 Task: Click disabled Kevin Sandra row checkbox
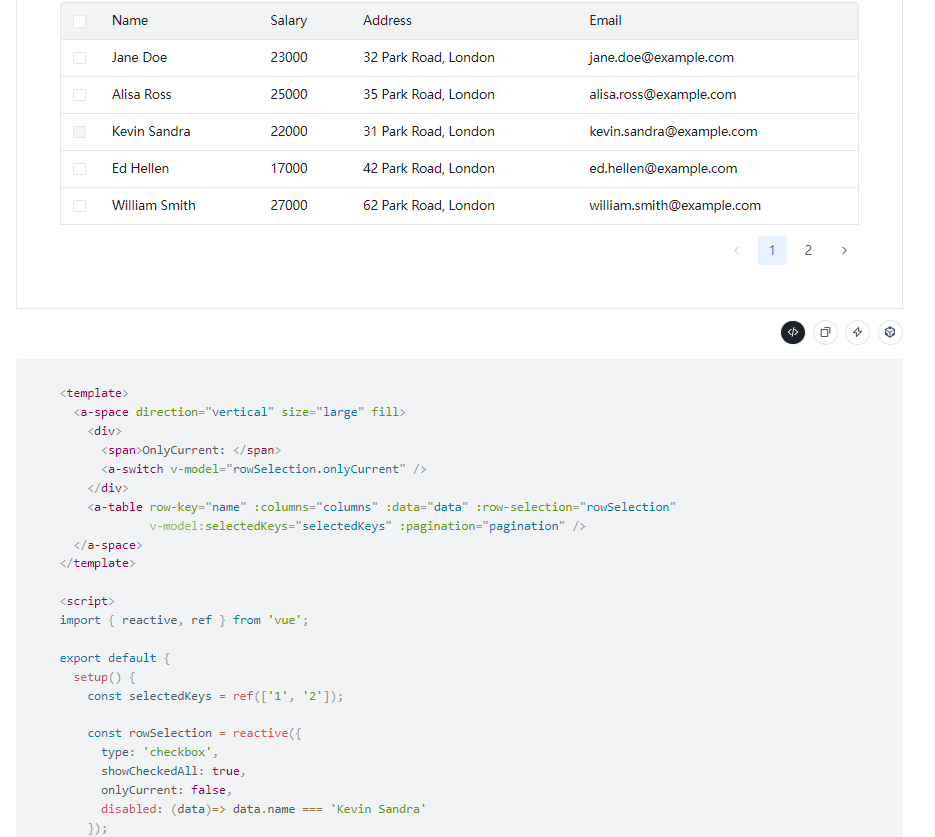(x=79, y=132)
